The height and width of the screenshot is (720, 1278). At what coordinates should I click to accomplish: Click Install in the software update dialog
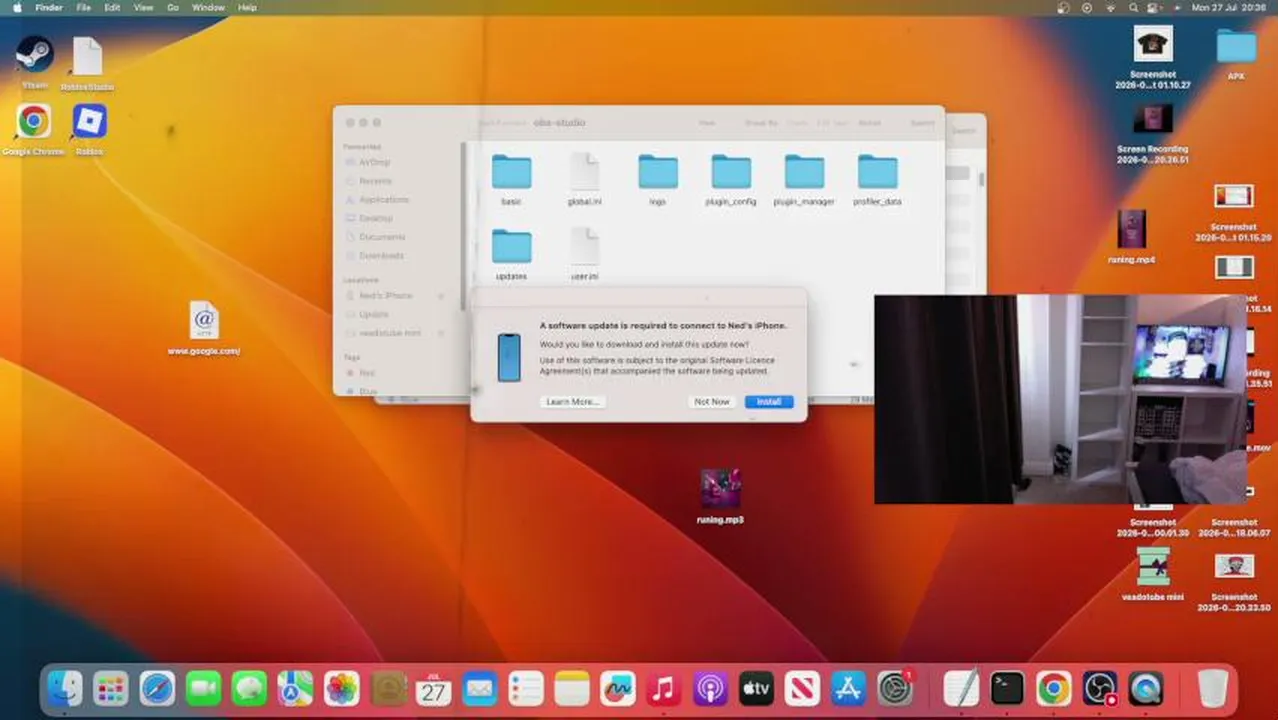(768, 402)
